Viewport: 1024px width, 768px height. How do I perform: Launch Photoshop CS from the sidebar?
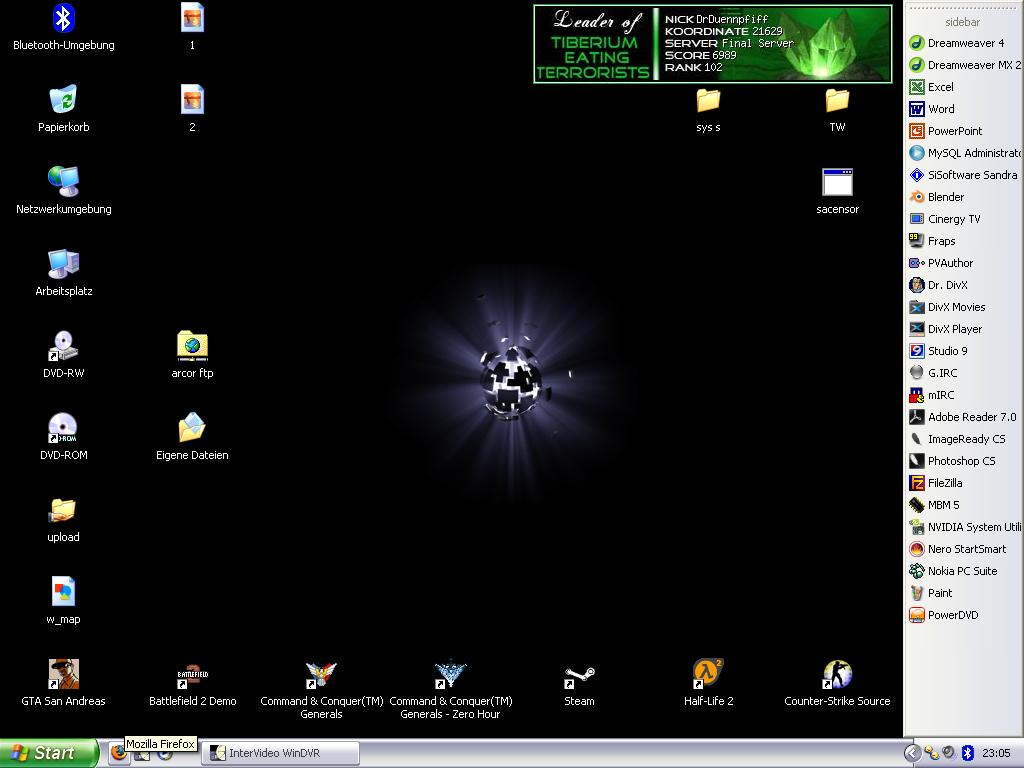click(x=953, y=461)
